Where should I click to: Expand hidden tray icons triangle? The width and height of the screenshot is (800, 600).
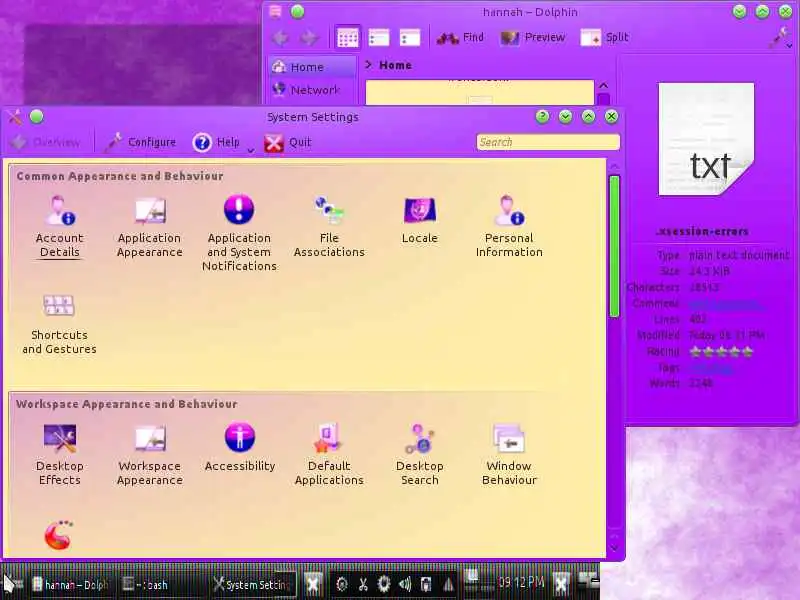[448, 584]
